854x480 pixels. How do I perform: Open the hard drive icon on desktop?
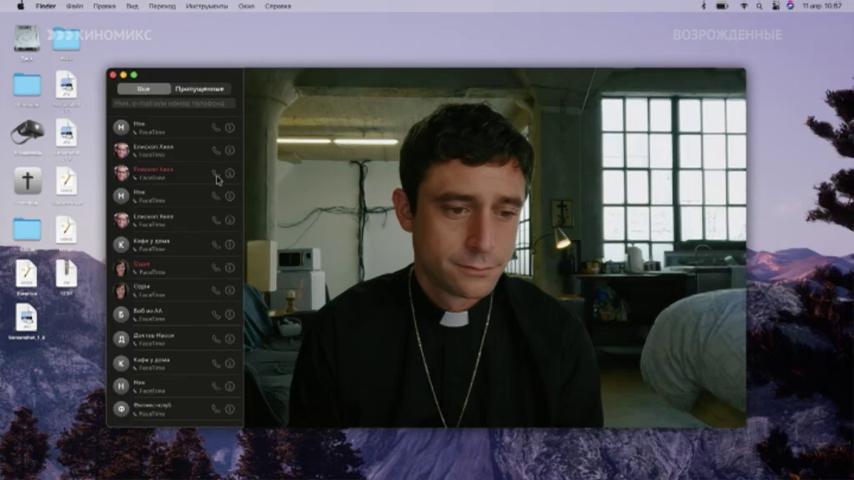[x=27, y=38]
